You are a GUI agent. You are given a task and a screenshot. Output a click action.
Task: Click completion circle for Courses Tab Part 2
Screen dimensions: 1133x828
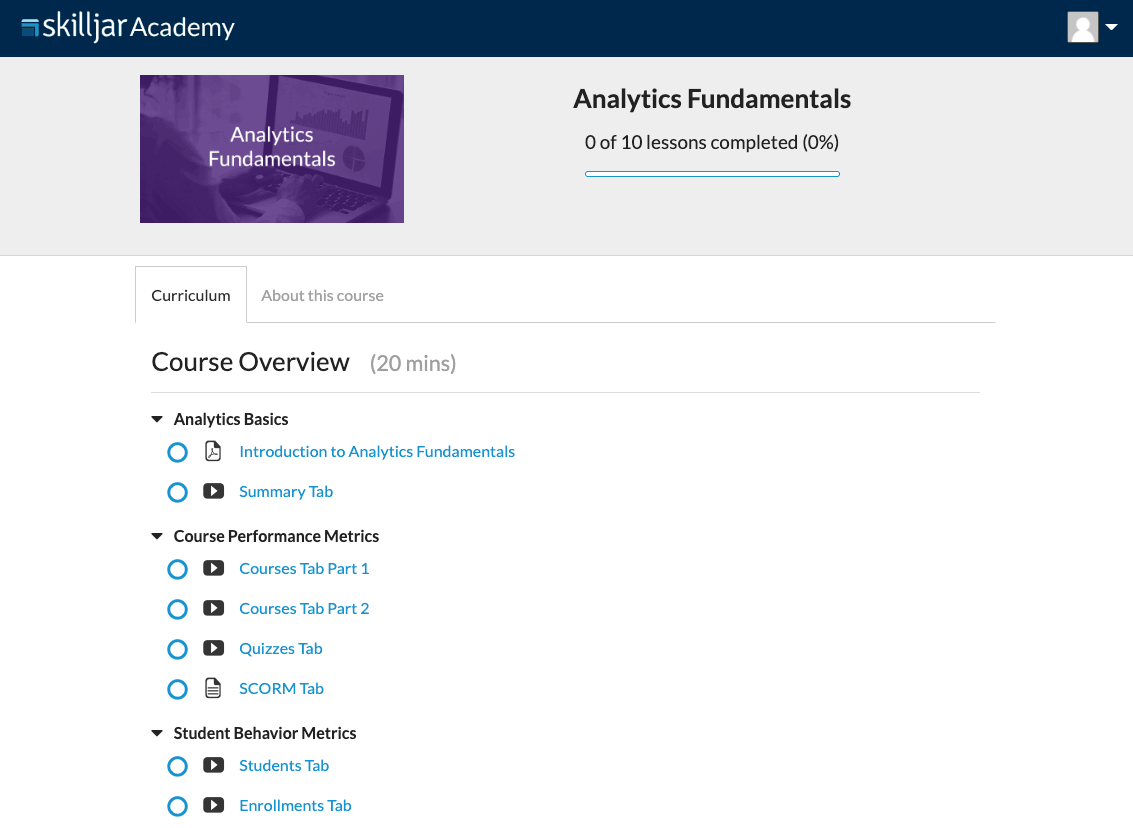[x=177, y=609]
